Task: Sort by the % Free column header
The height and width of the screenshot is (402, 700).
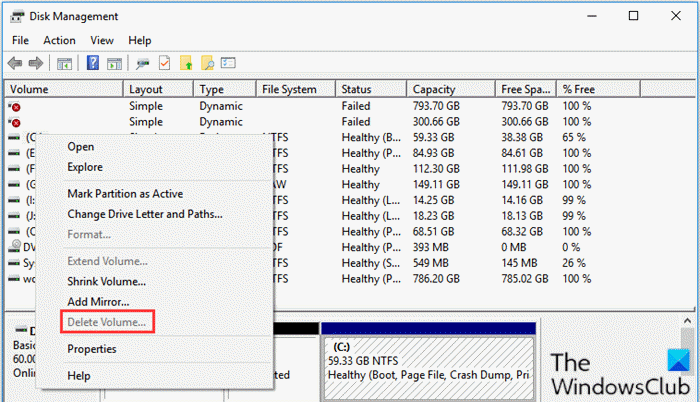Action: click(599, 89)
